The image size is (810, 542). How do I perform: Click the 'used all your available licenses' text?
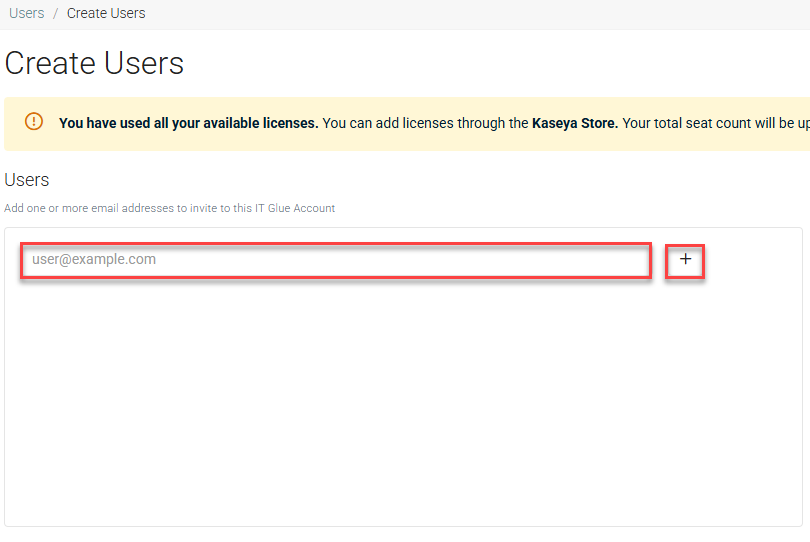[x=220, y=124]
